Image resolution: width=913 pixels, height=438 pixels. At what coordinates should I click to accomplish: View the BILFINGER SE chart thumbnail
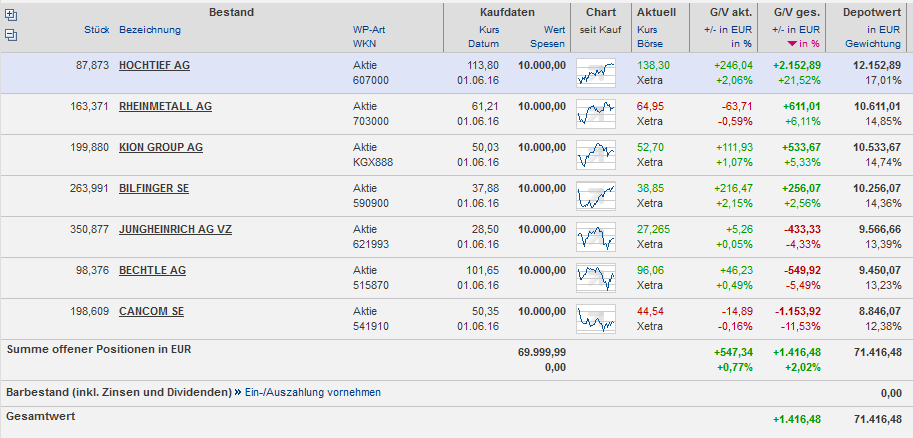pos(596,196)
